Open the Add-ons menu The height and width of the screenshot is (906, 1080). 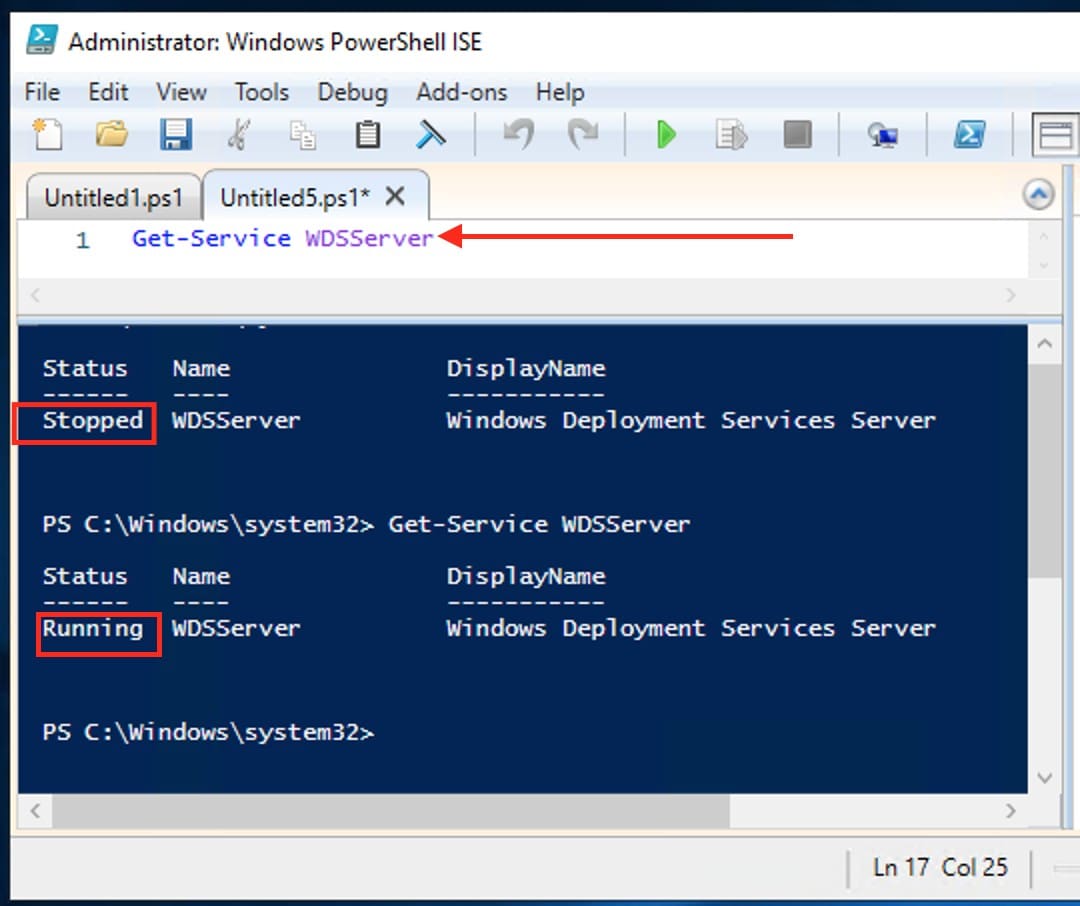click(x=461, y=92)
